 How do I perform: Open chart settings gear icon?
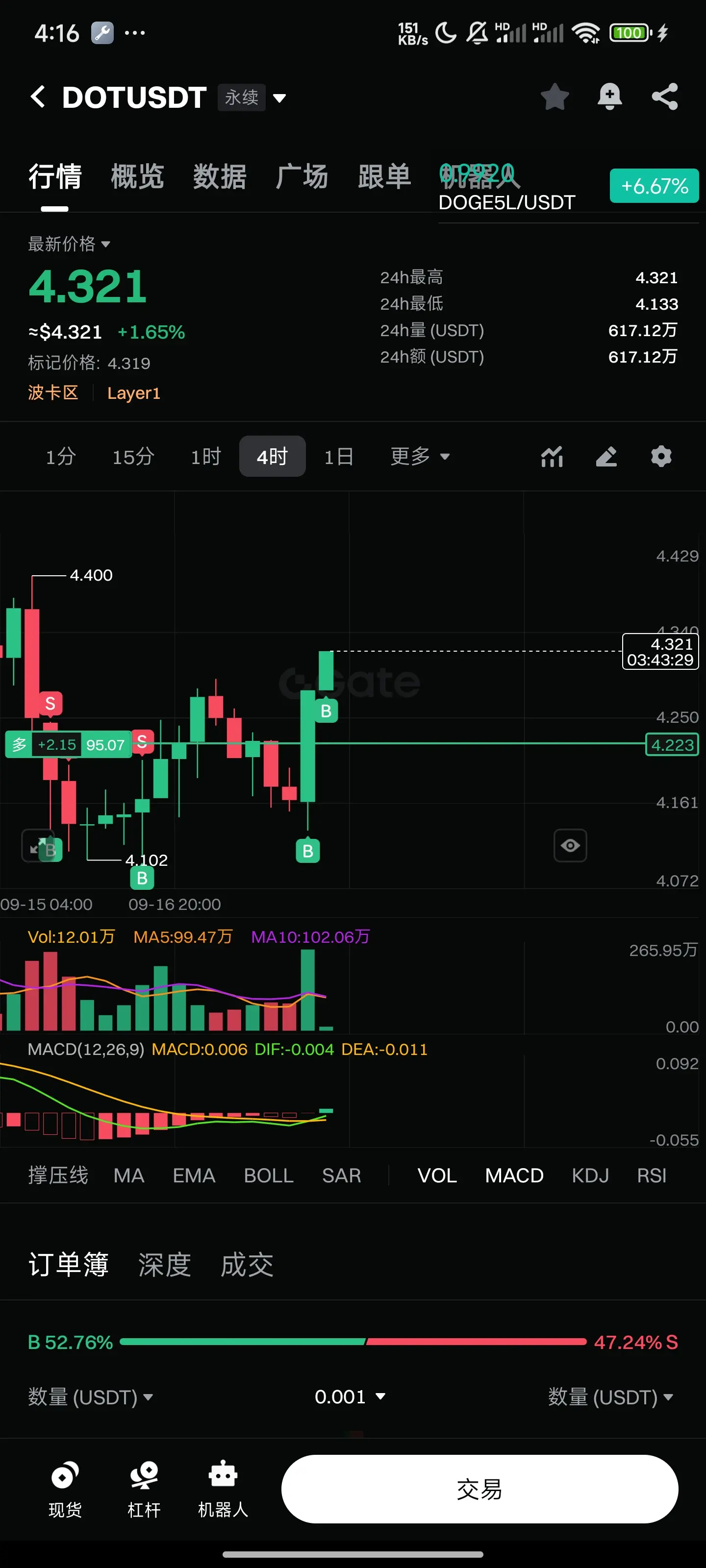point(661,457)
